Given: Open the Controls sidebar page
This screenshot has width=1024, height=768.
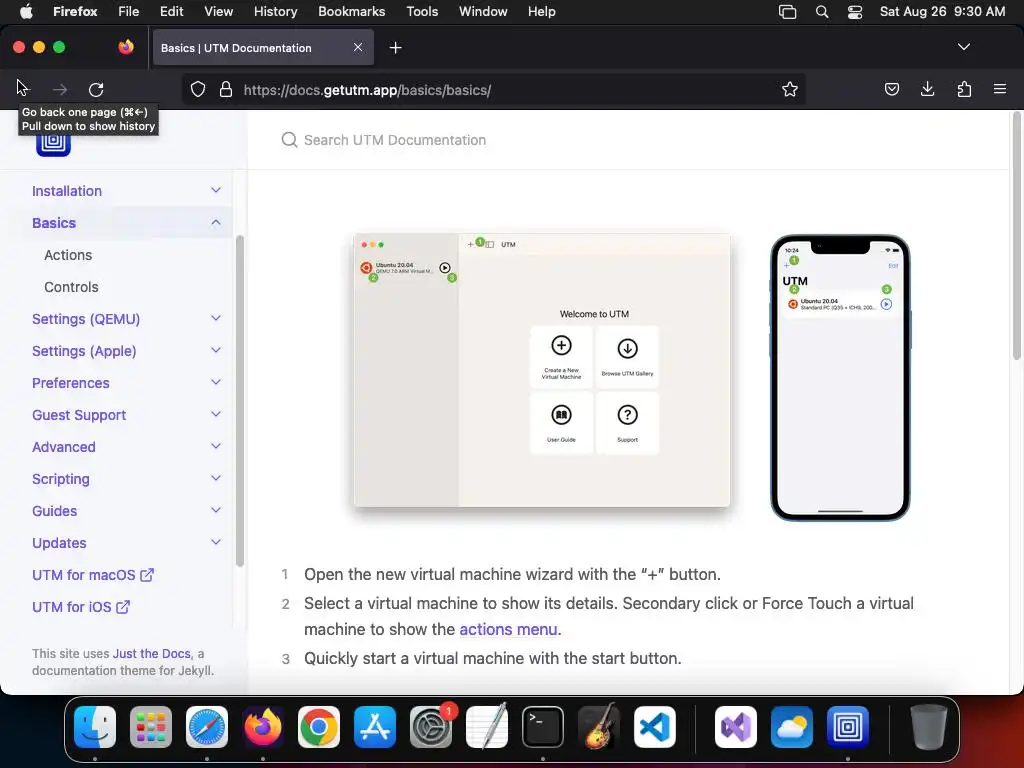Looking at the screenshot, I should tap(71, 287).
